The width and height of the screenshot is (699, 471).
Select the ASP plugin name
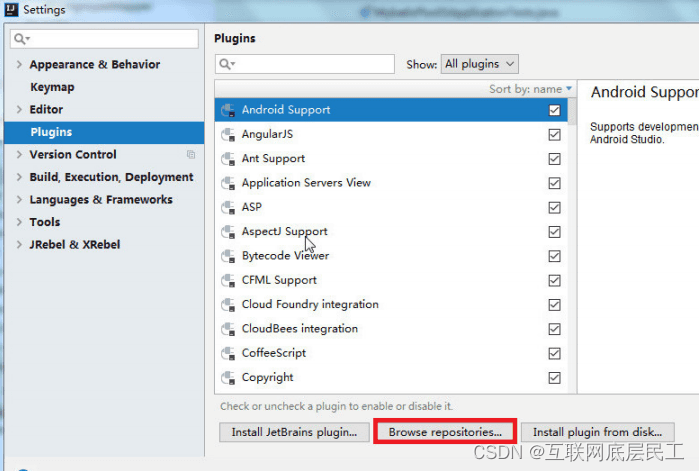click(x=251, y=207)
